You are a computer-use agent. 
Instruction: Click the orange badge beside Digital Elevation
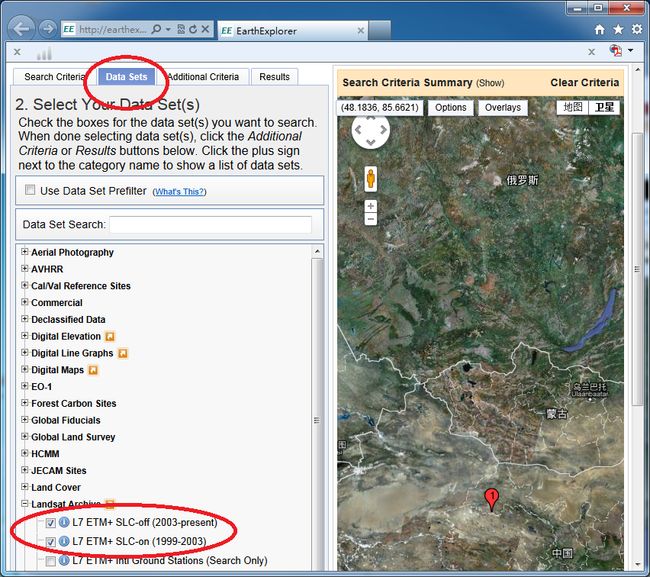click(109, 337)
